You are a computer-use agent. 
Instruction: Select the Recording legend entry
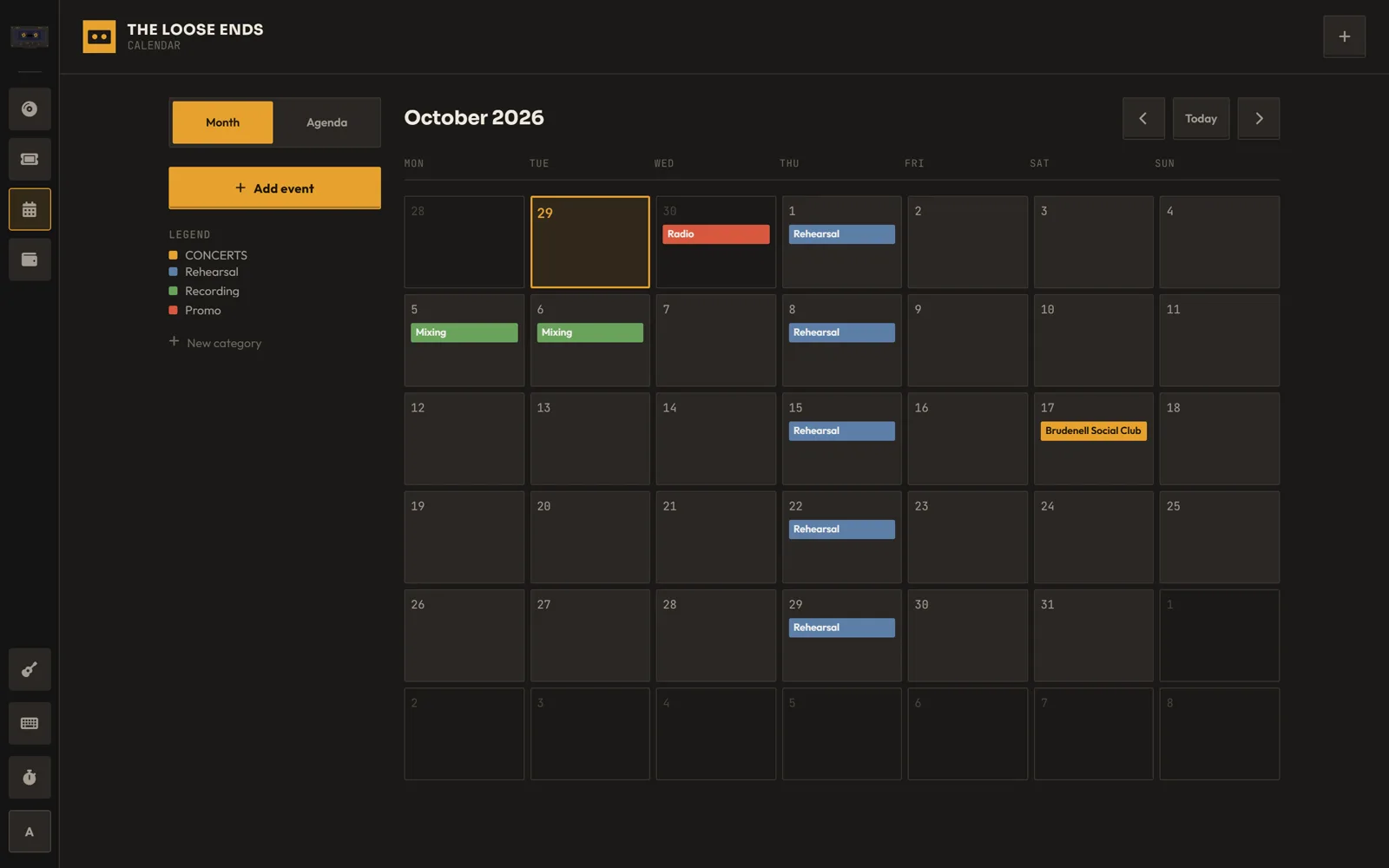(x=204, y=291)
